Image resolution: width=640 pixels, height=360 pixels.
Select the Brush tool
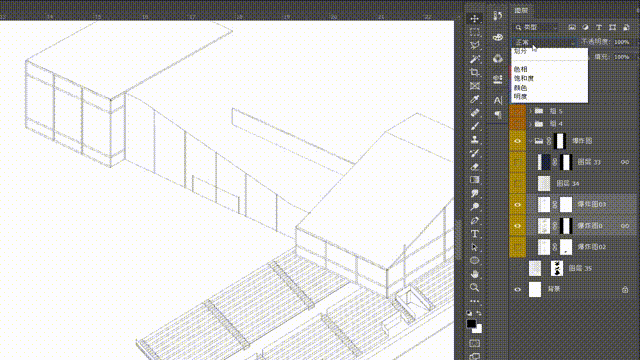point(474,126)
